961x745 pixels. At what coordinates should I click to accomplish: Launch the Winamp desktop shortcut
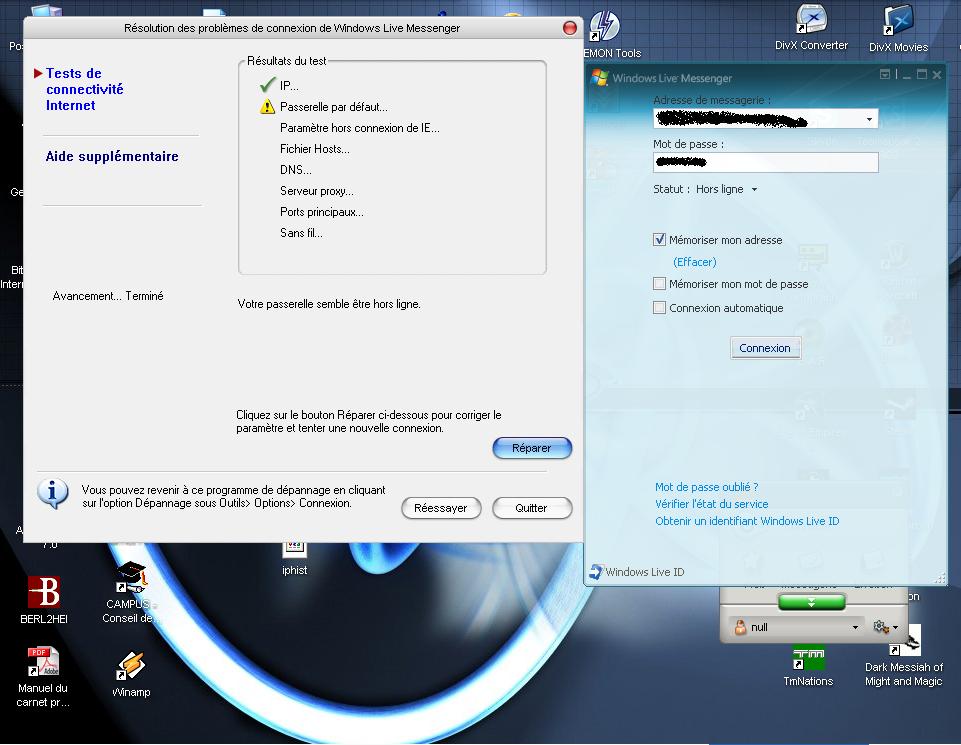click(x=131, y=666)
